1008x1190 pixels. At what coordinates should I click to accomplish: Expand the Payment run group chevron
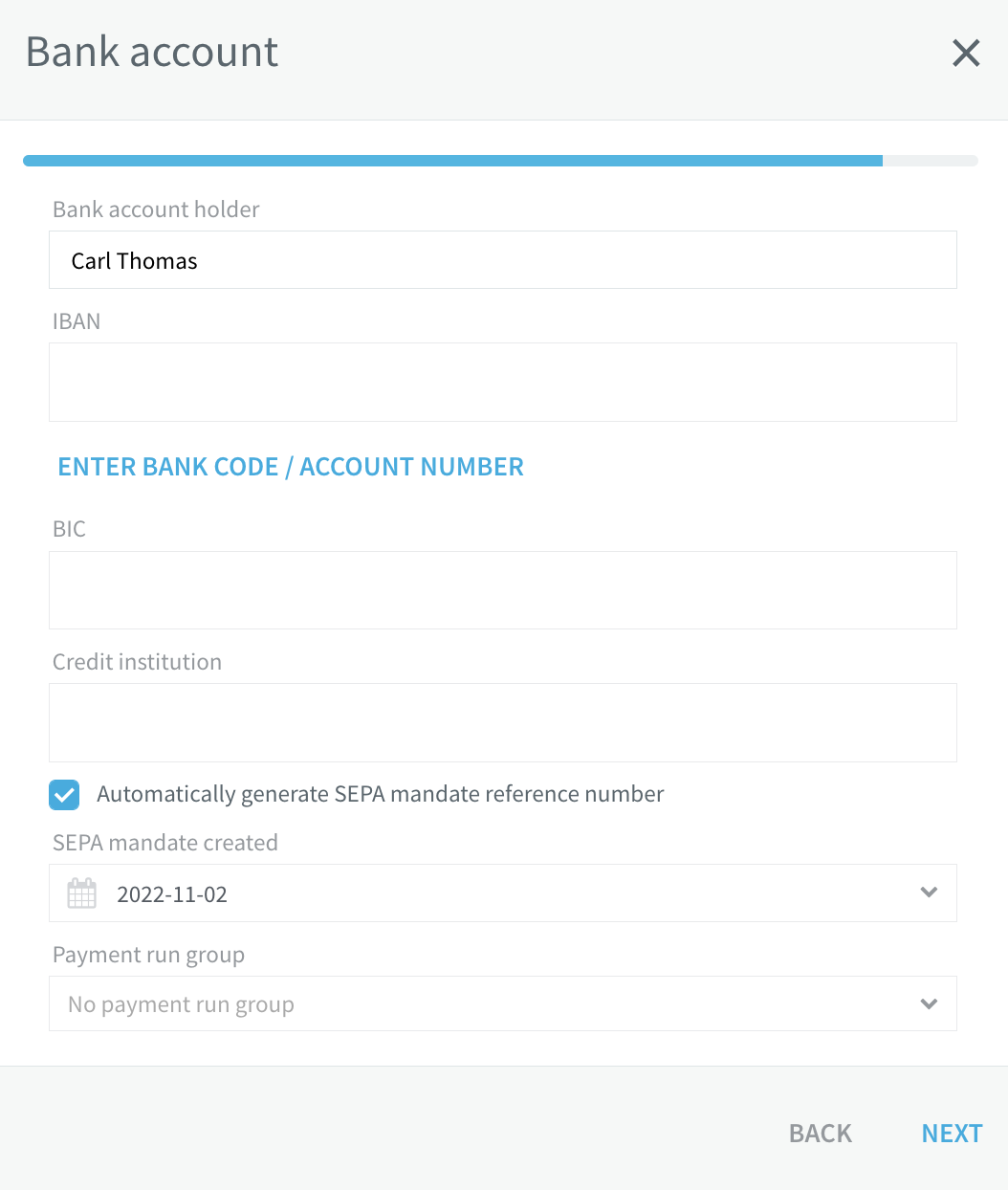(929, 1004)
